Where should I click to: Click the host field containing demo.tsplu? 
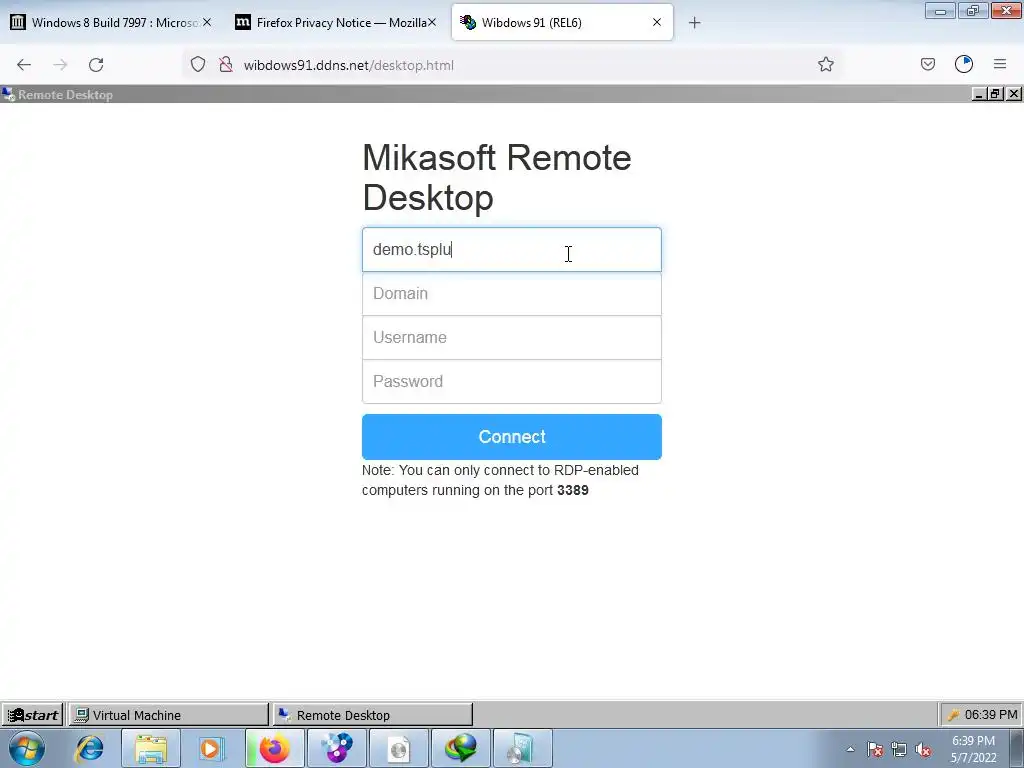coord(511,249)
